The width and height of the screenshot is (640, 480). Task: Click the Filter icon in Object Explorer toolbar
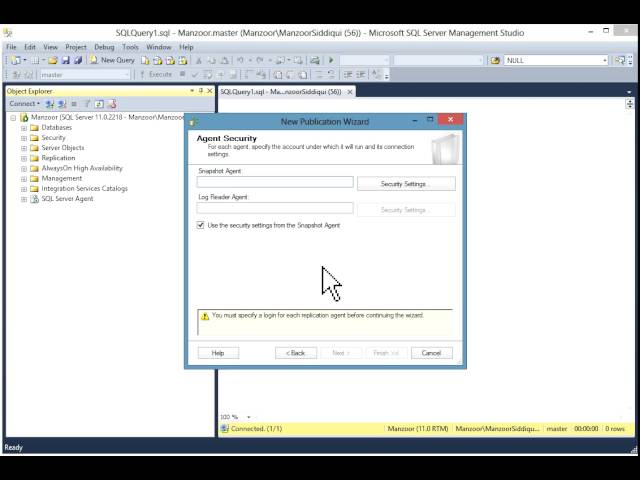tap(87, 104)
